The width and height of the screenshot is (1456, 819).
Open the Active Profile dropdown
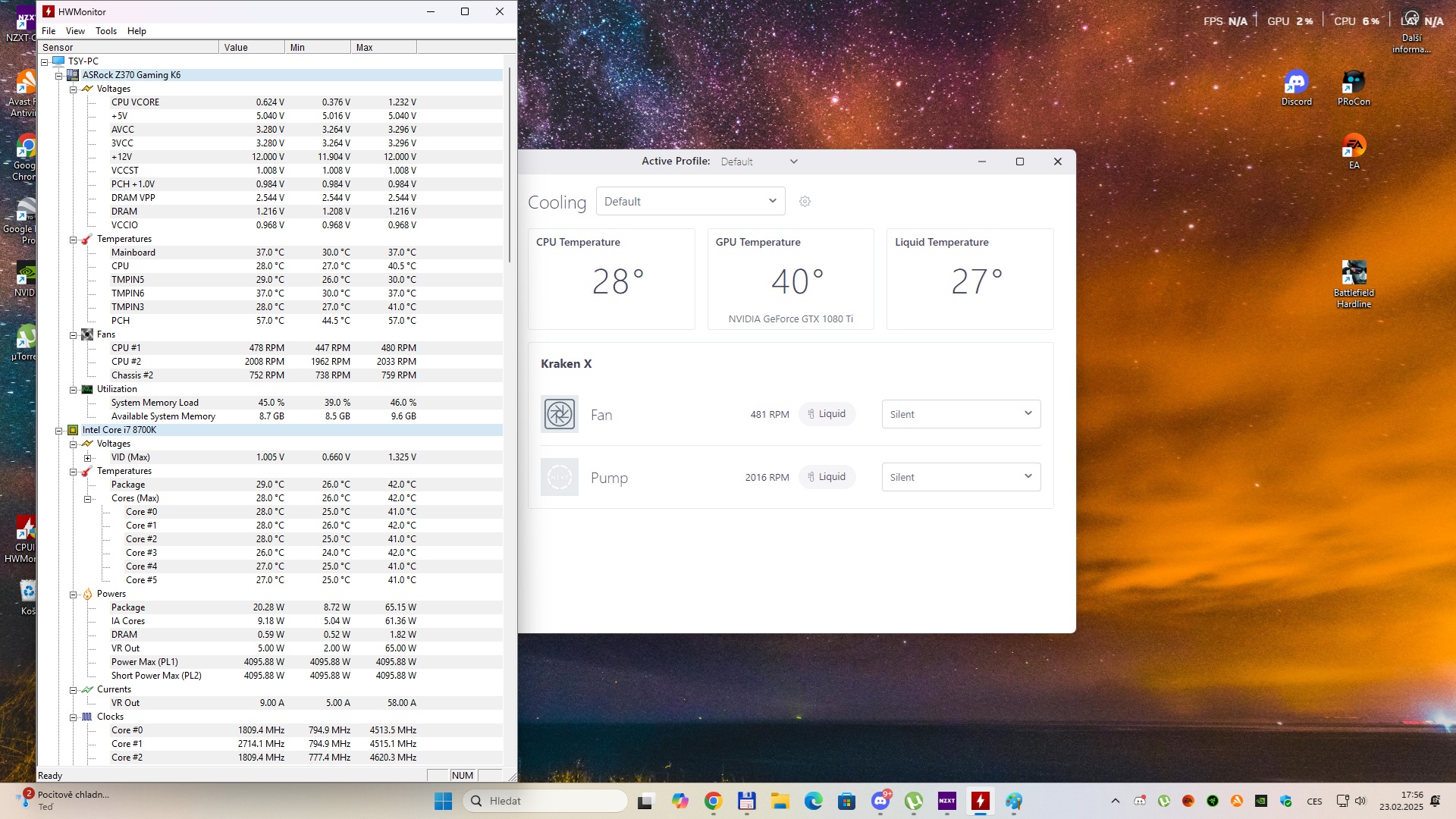pyautogui.click(x=758, y=162)
